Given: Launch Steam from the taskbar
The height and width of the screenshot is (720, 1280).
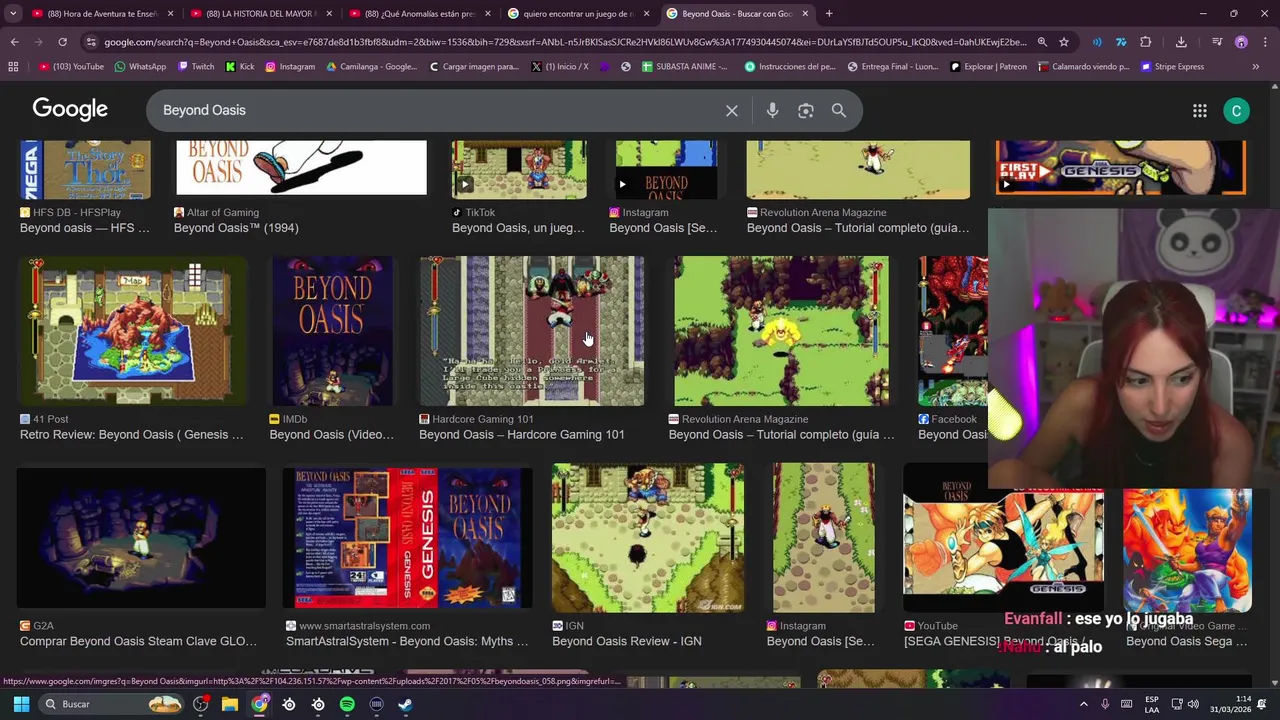Looking at the screenshot, I should tap(405, 704).
